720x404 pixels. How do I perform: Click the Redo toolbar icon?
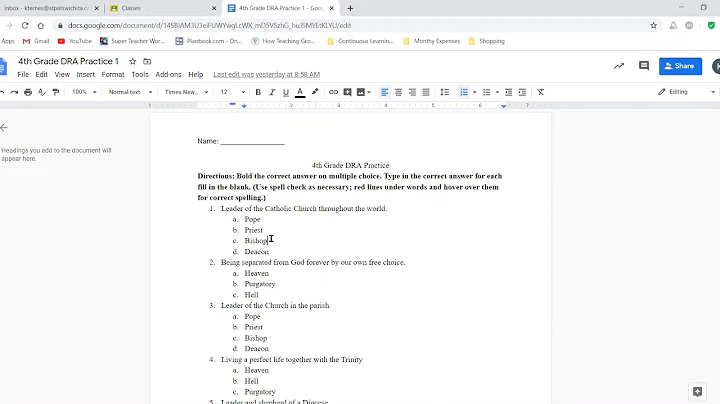pos(14,92)
